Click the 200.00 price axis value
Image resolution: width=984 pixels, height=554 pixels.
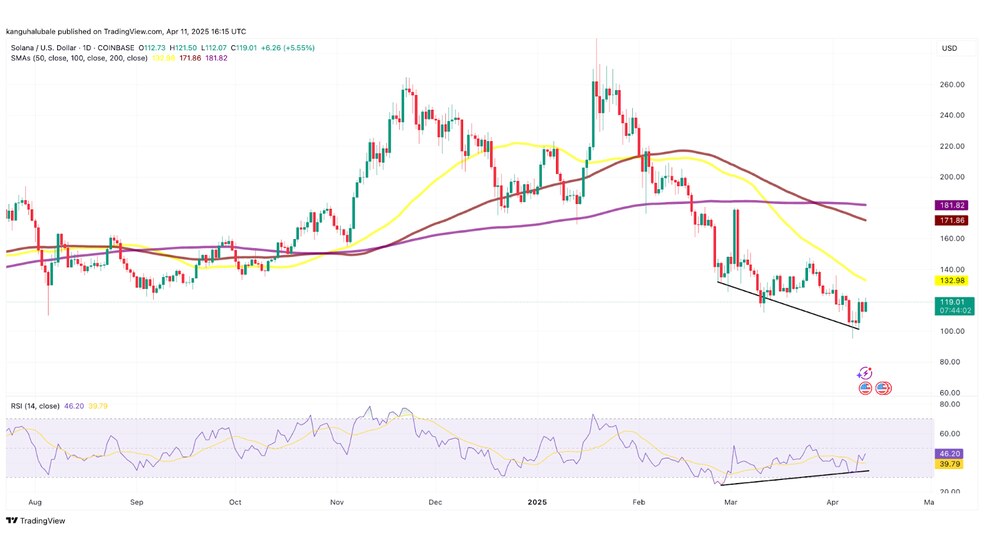click(x=952, y=177)
